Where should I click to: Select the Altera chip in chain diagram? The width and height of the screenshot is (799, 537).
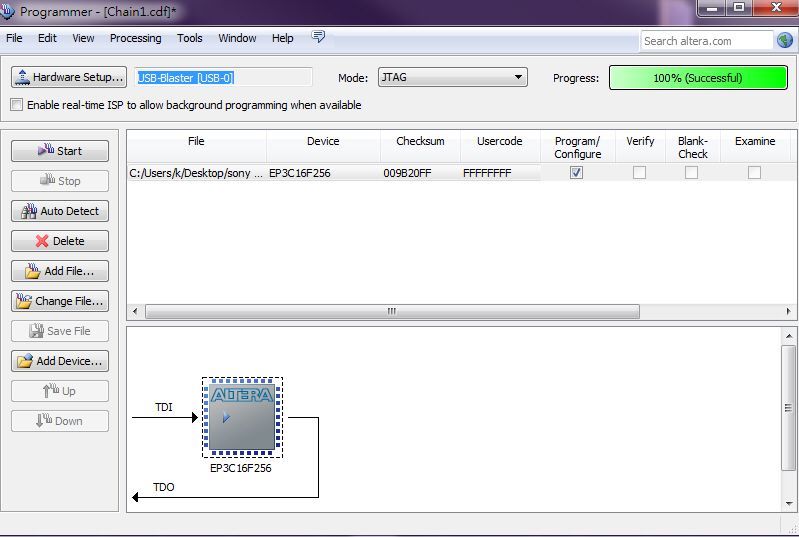(x=242, y=417)
